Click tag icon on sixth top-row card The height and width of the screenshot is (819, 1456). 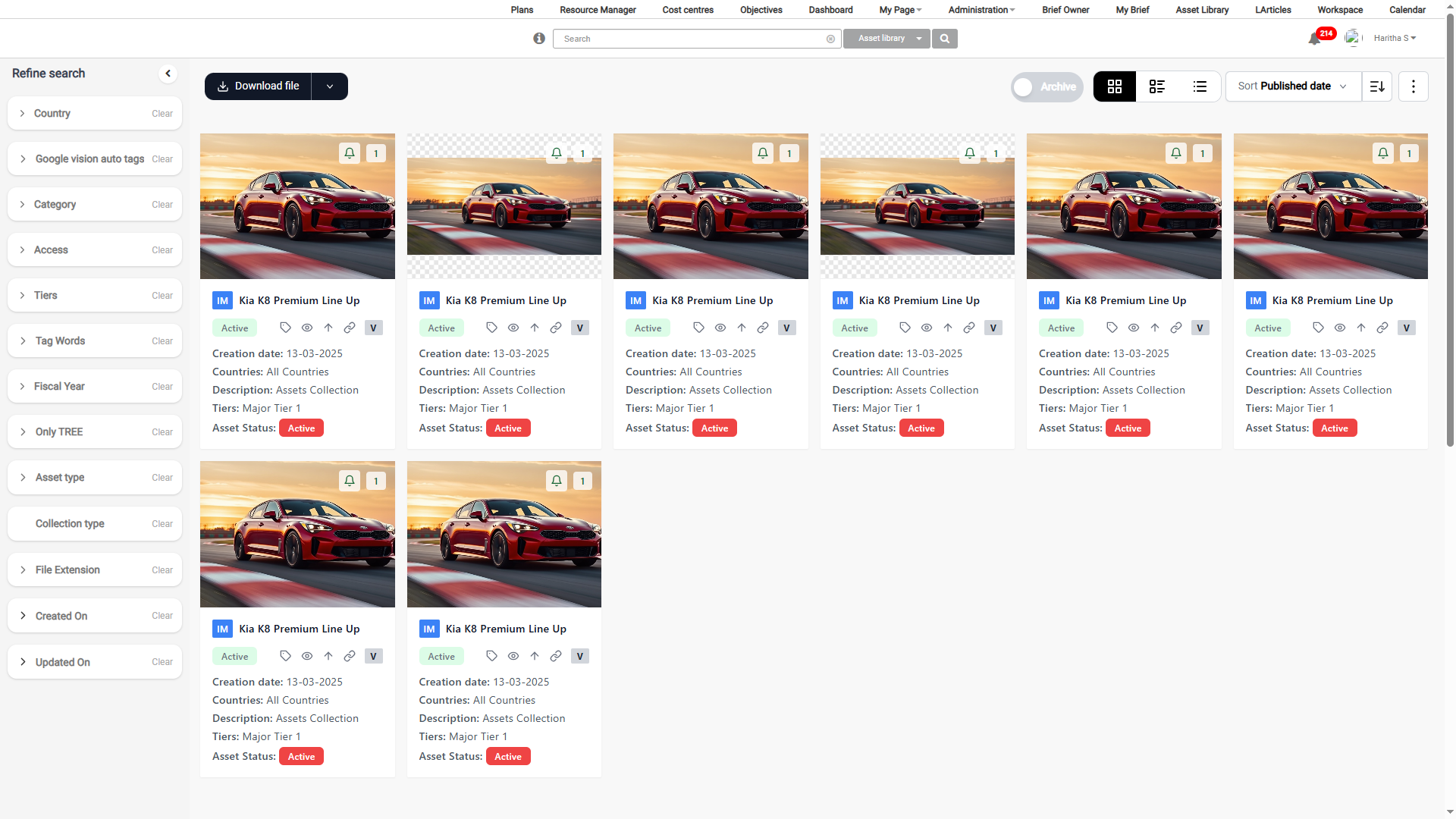1319,328
